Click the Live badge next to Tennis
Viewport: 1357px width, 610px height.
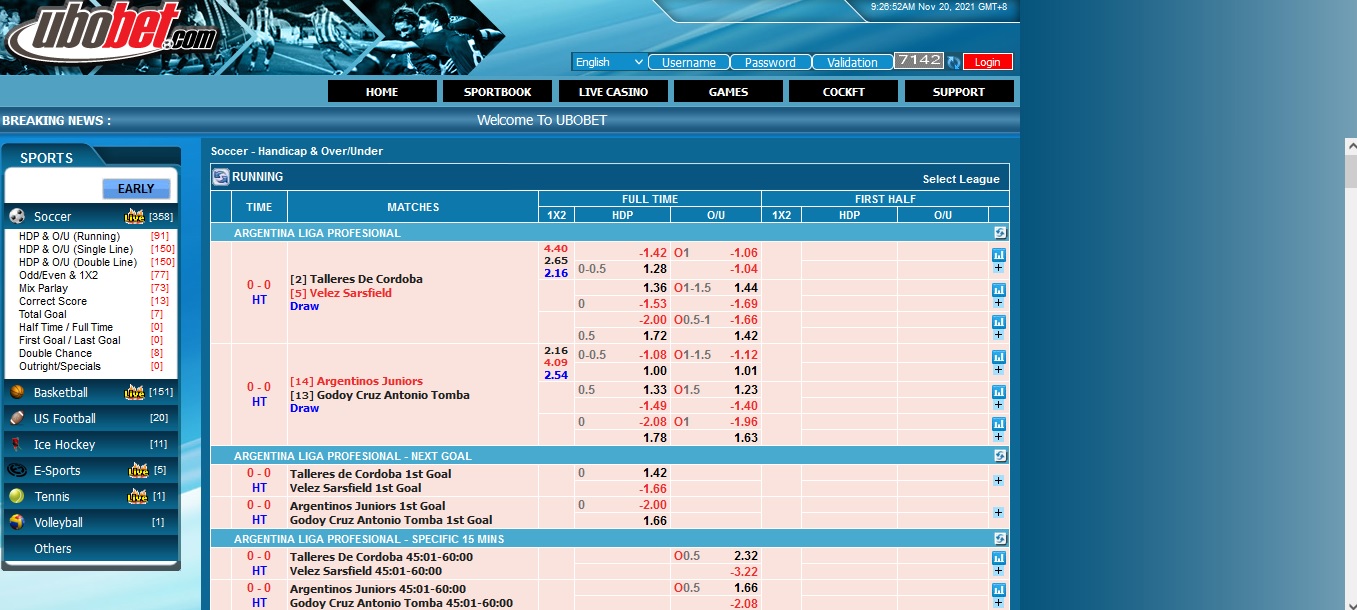tap(138, 496)
